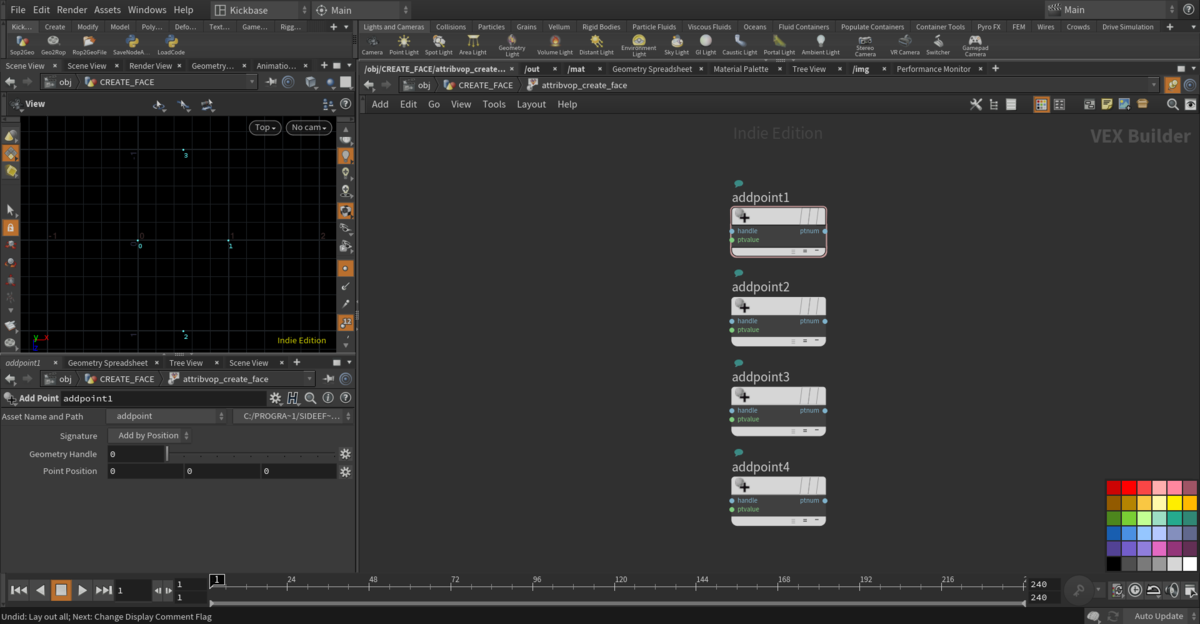Open the Layout menu in network editor

click(x=531, y=104)
